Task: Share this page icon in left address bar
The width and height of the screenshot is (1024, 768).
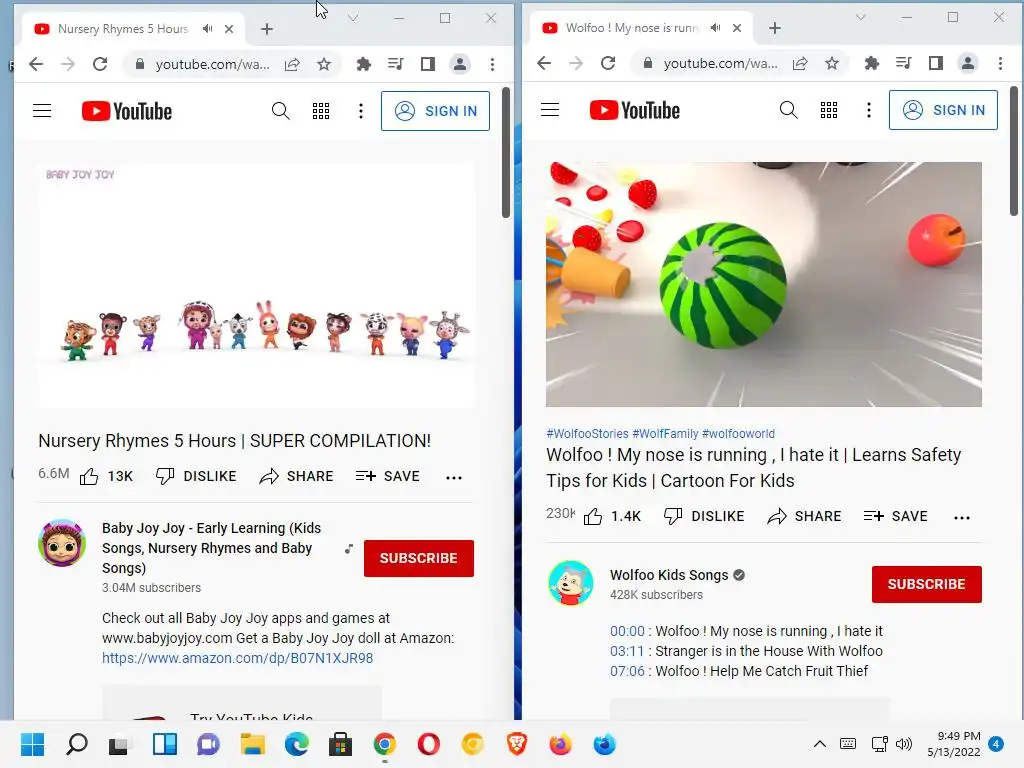Action: pos(292,64)
